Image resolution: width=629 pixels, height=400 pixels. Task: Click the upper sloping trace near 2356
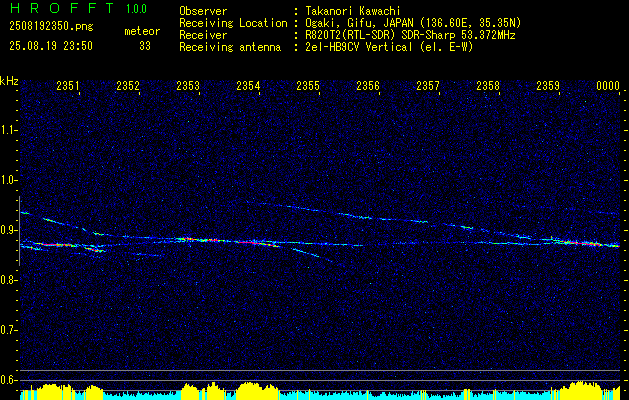(x=361, y=216)
